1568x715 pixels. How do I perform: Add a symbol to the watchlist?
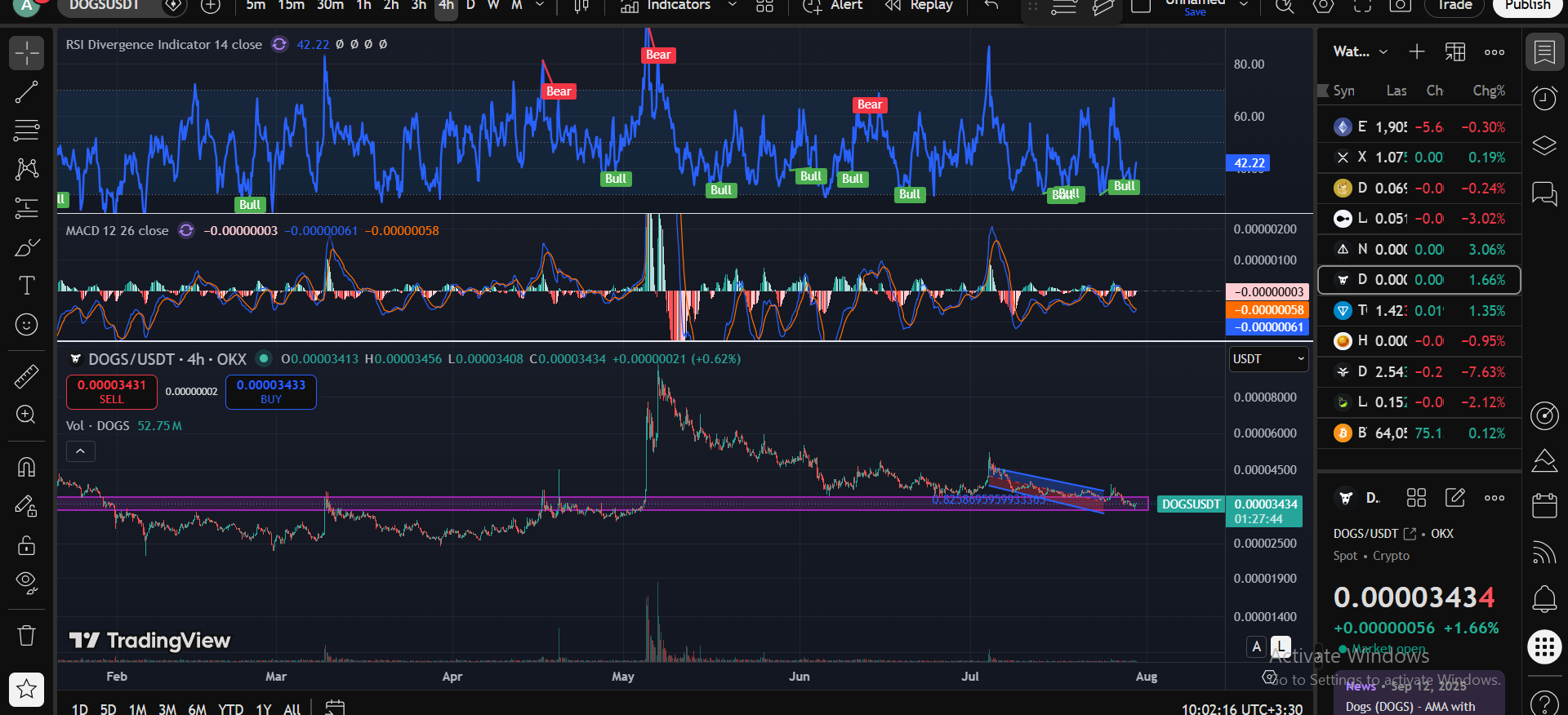(1417, 52)
